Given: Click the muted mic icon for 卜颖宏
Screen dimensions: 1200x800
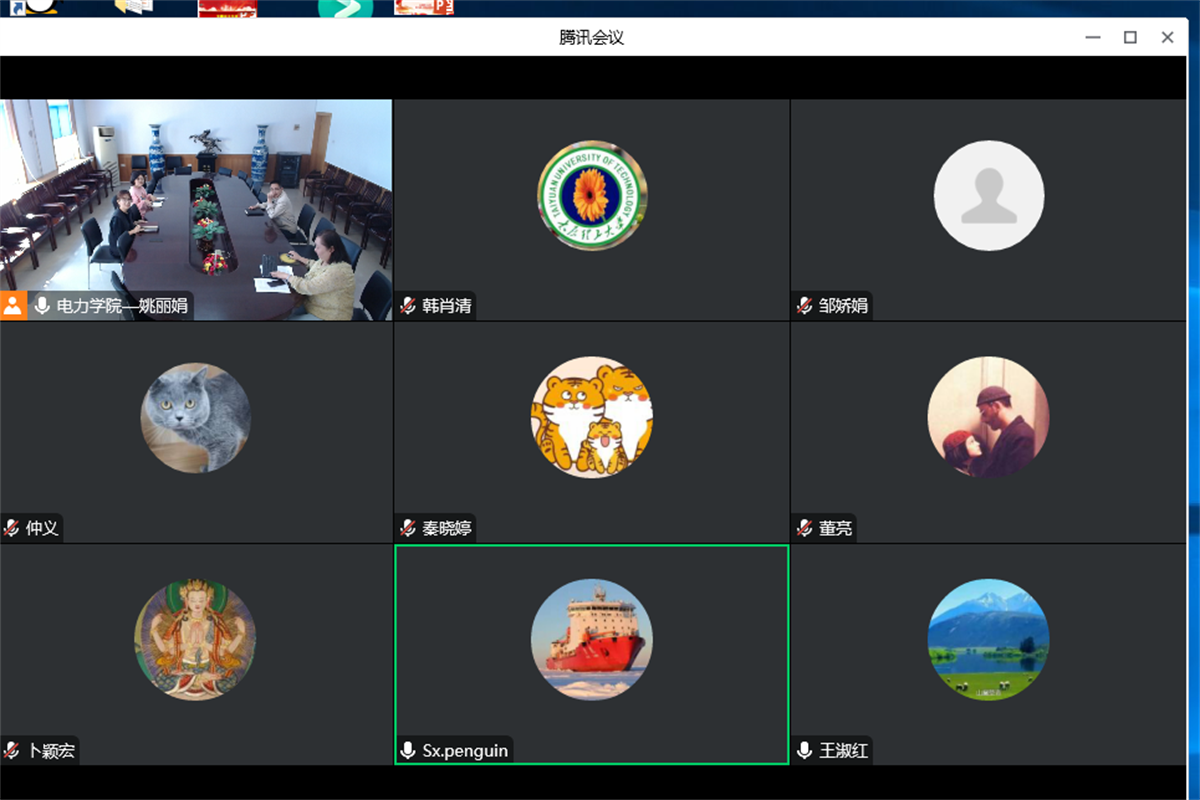Looking at the screenshot, I should tap(12, 750).
